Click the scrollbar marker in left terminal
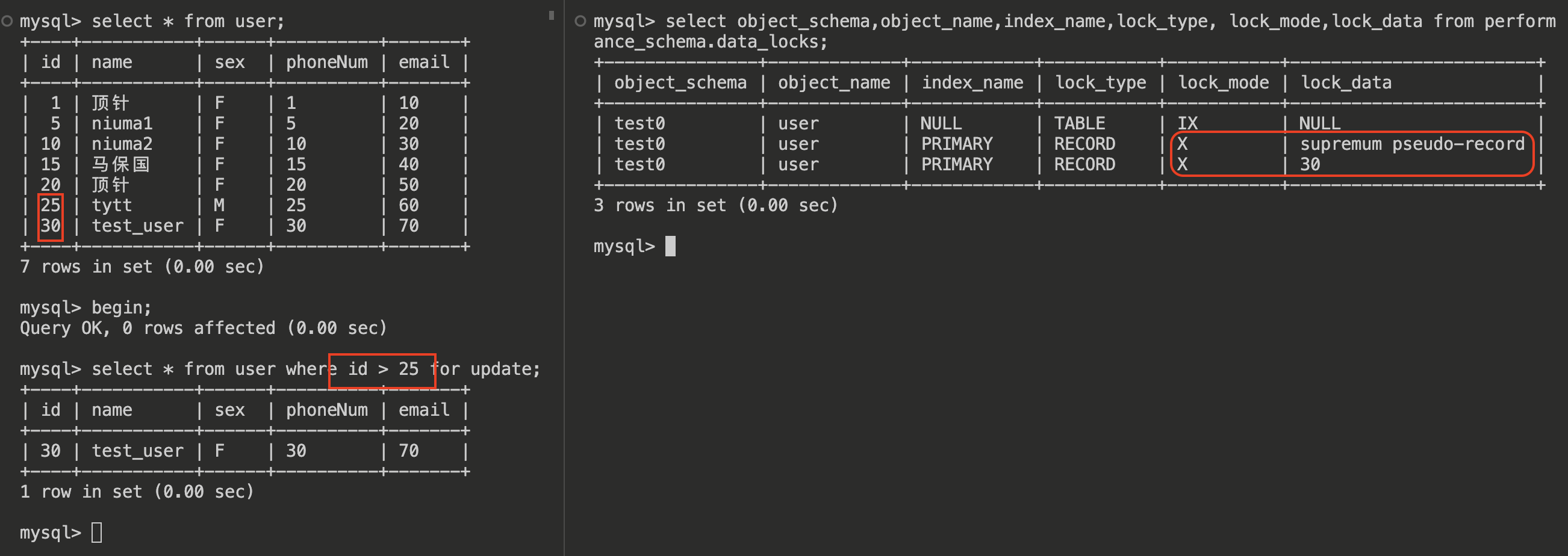The width and height of the screenshot is (1568, 556). click(x=552, y=15)
